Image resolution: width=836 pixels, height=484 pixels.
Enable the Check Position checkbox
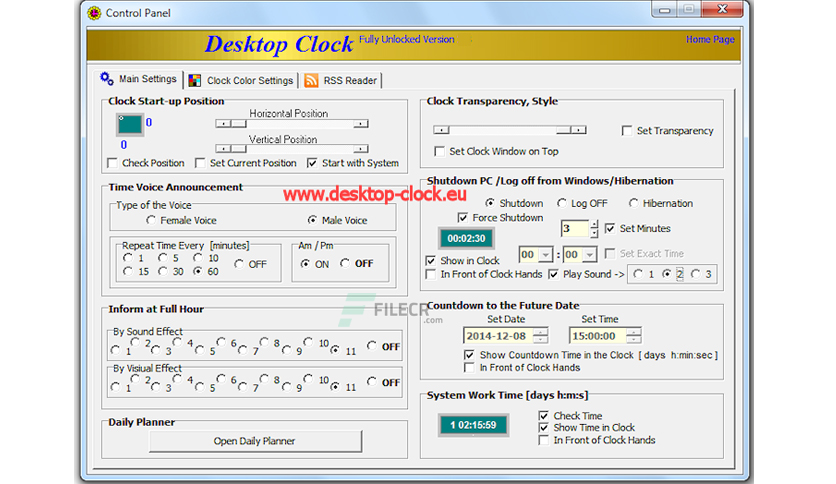point(112,163)
